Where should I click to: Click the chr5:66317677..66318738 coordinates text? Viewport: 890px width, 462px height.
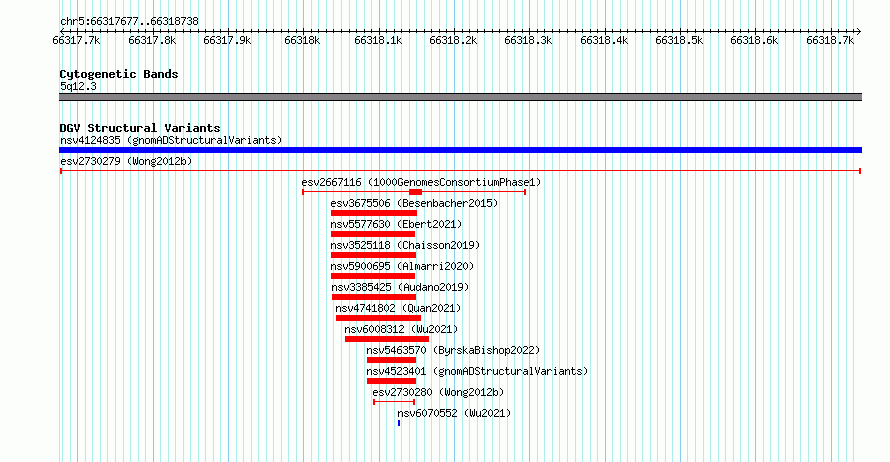pyautogui.click(x=129, y=21)
